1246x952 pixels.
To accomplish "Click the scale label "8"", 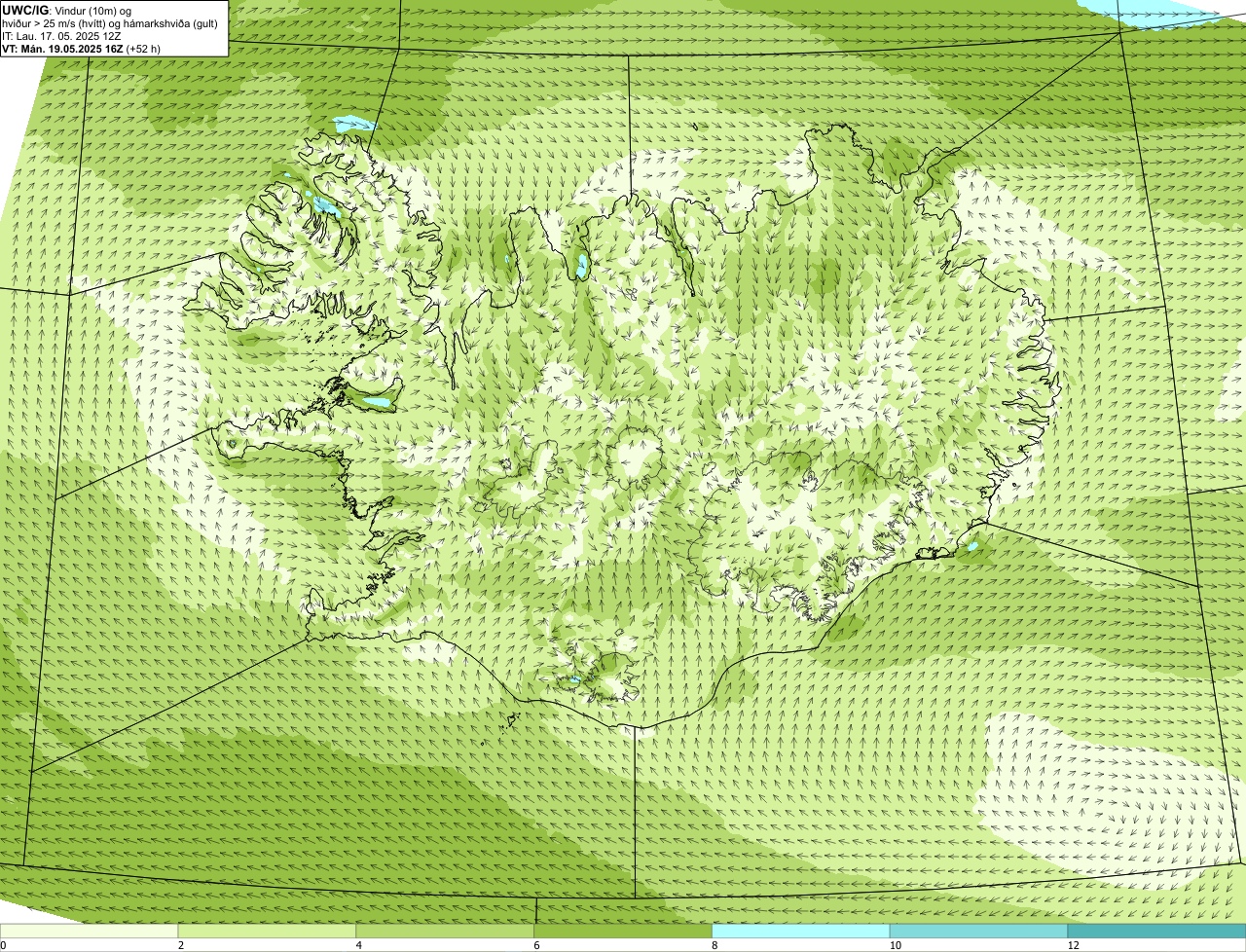I will tap(715, 945).
